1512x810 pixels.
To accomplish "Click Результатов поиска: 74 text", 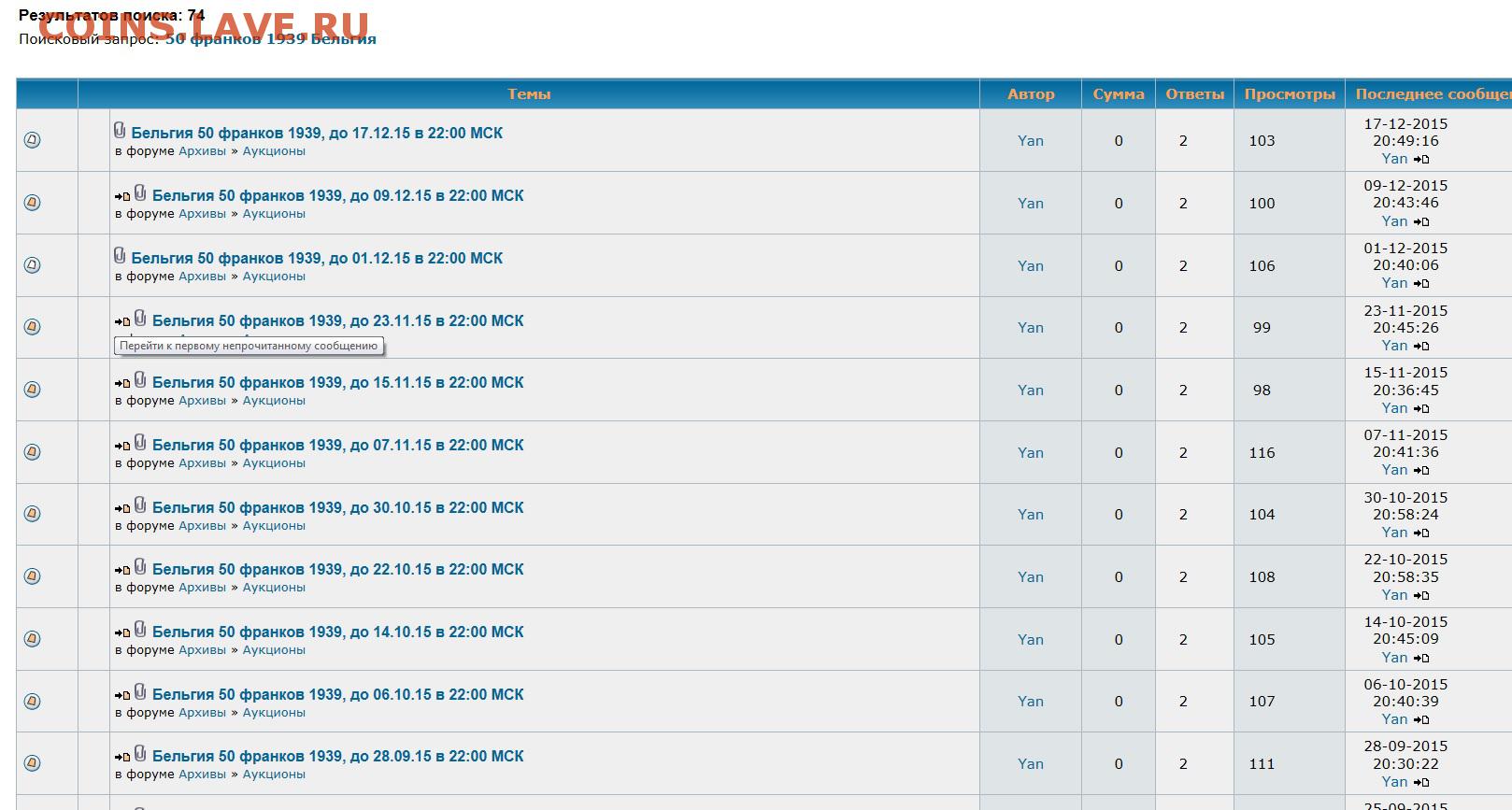I will [112, 15].
